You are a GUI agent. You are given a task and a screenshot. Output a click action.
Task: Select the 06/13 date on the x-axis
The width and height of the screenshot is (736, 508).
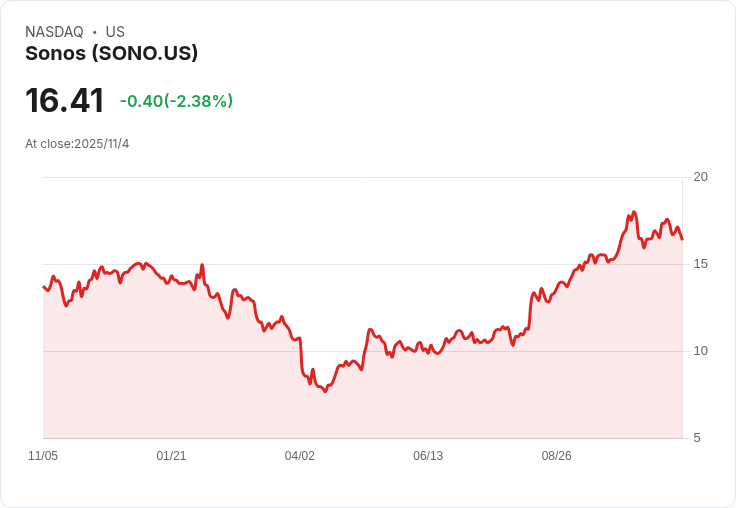point(428,456)
